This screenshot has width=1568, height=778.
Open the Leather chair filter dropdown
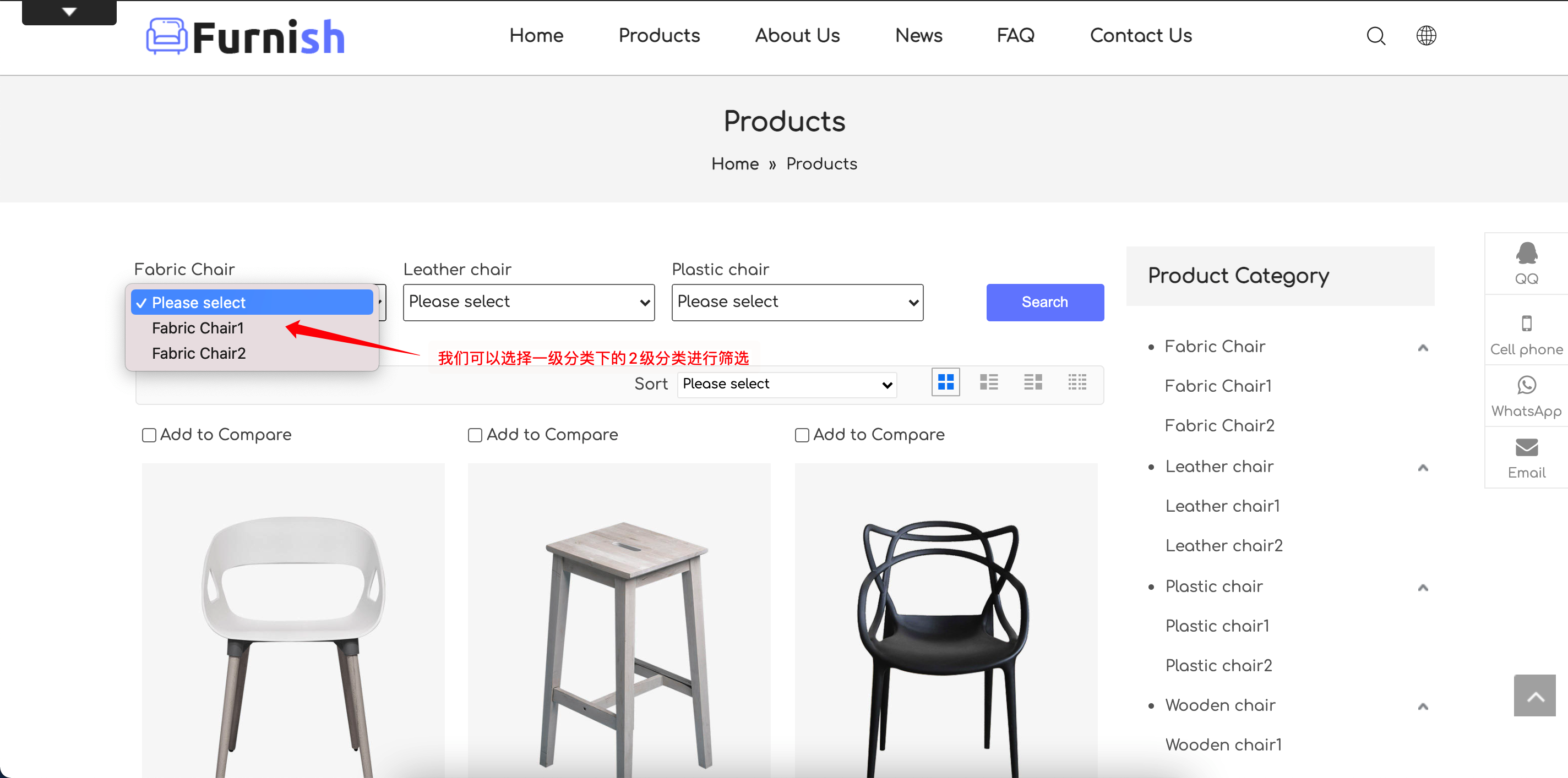[529, 302]
